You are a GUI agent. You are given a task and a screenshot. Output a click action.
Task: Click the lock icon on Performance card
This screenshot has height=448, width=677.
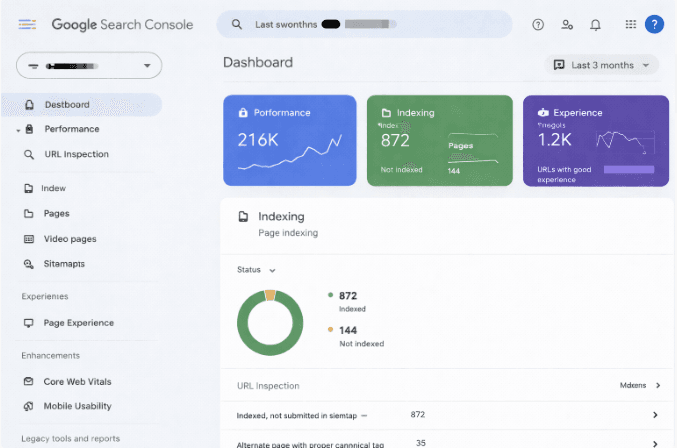point(243,113)
